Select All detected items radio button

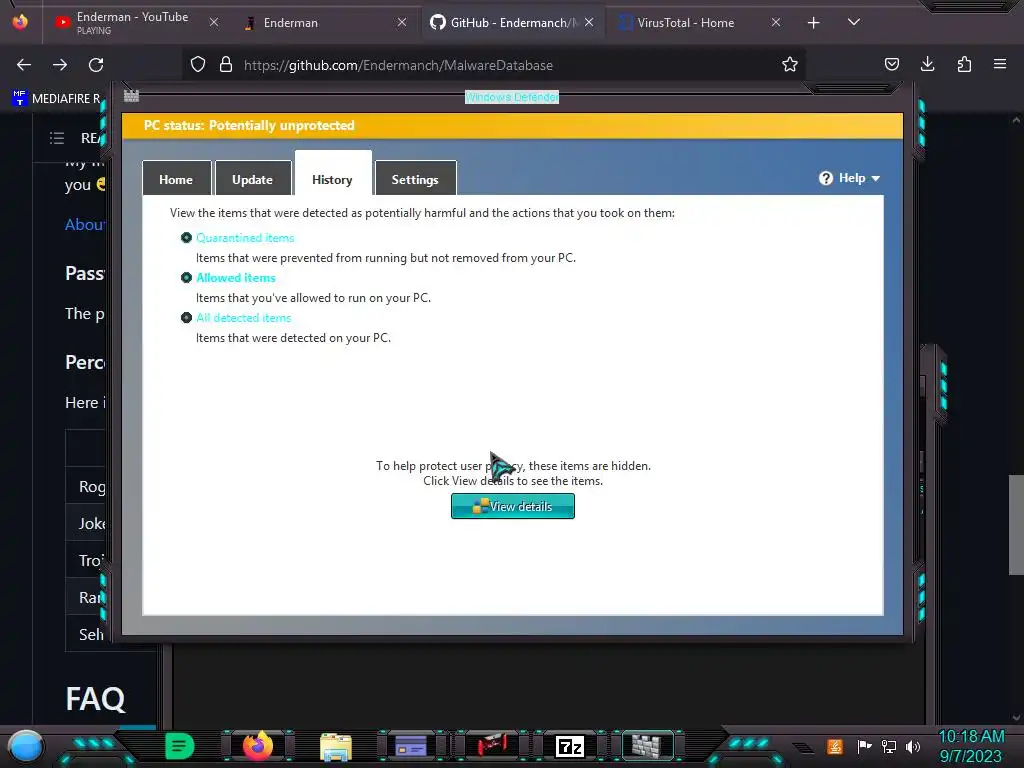tap(186, 317)
